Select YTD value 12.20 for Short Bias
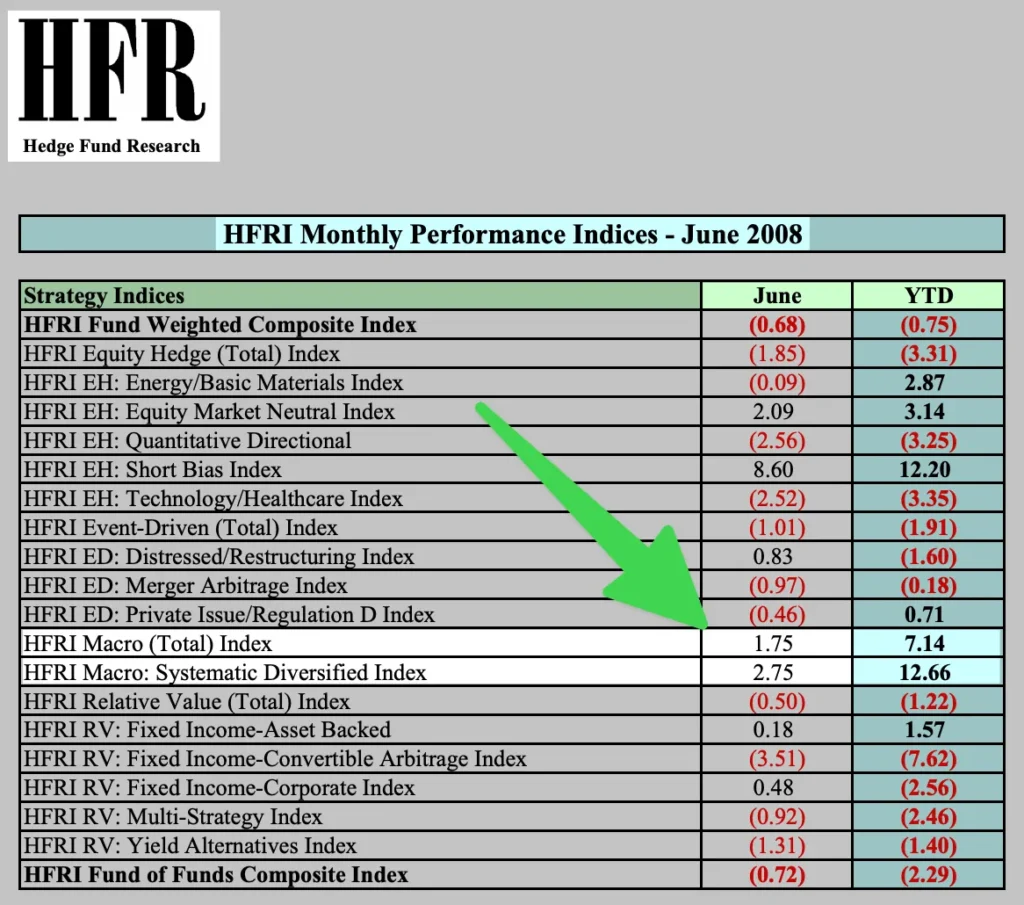This screenshot has height=905, width=1024. click(x=925, y=469)
